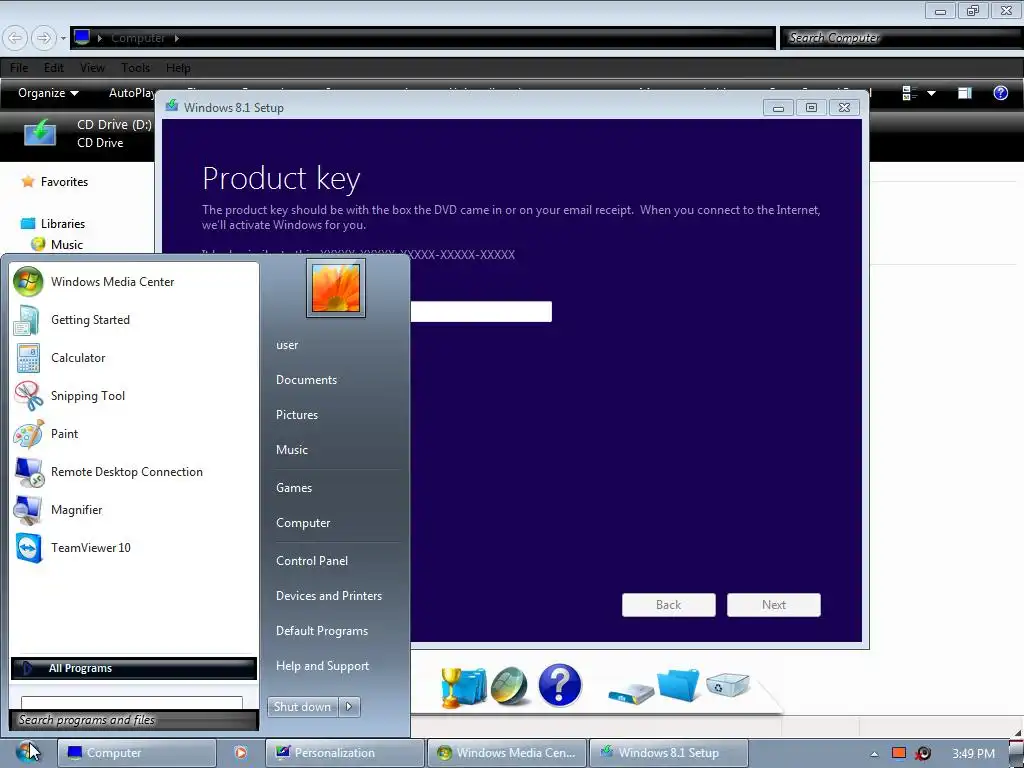
Task: Click the Start orb on the taskbar
Action: coord(27,752)
